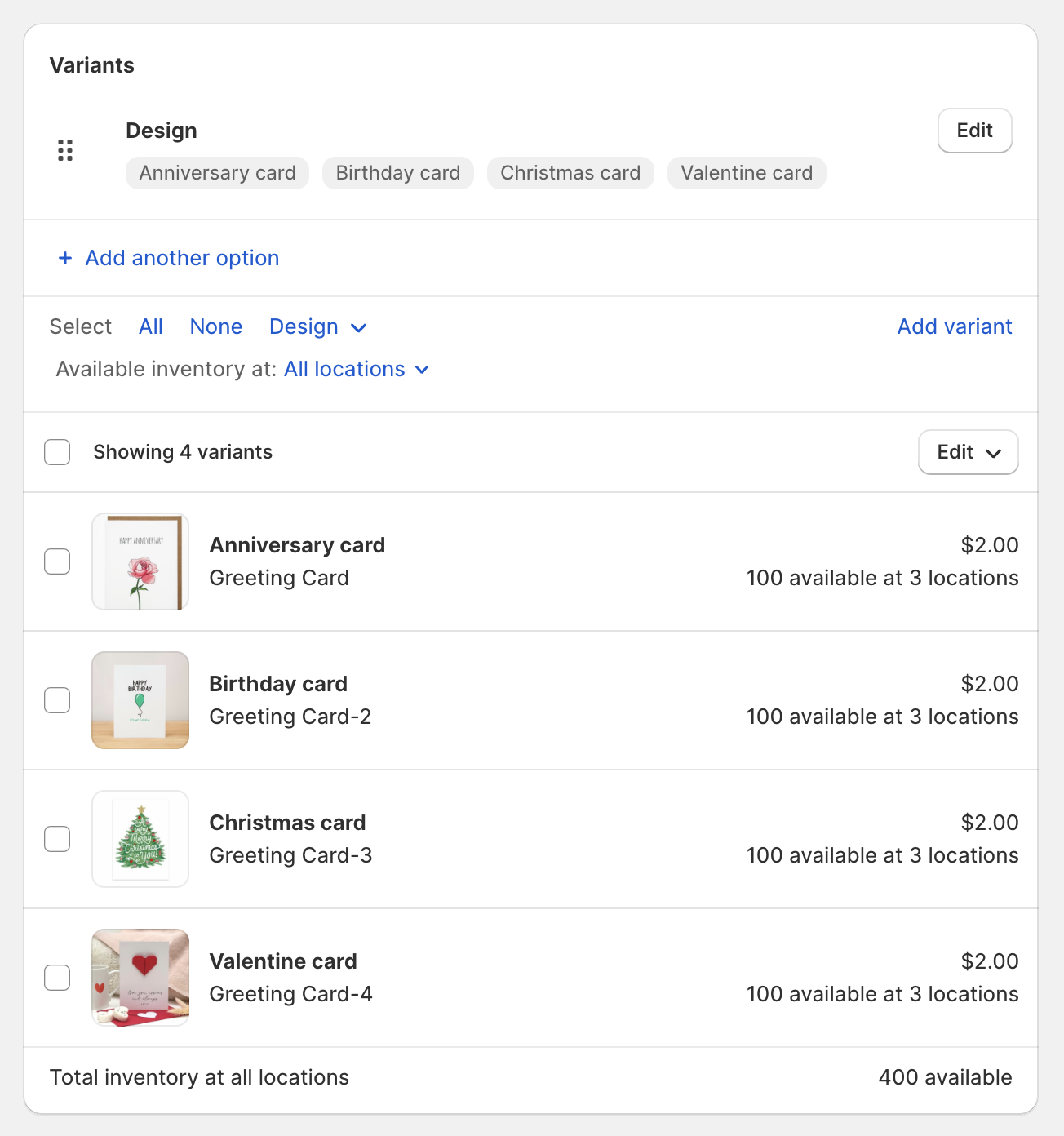Click the Anniversary card option value pill
The height and width of the screenshot is (1136, 1064).
coord(216,172)
